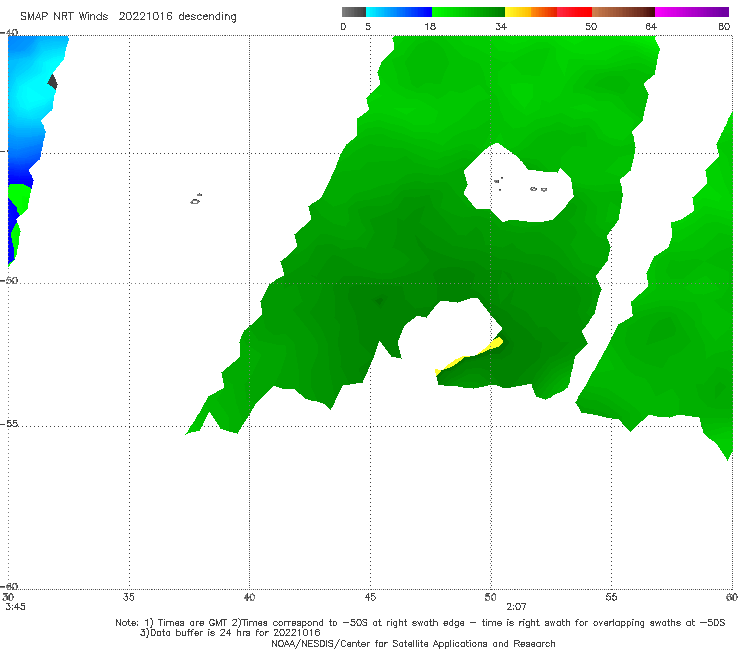Click the '-50' latitude axis label
740x650 pixels.
[10, 280]
